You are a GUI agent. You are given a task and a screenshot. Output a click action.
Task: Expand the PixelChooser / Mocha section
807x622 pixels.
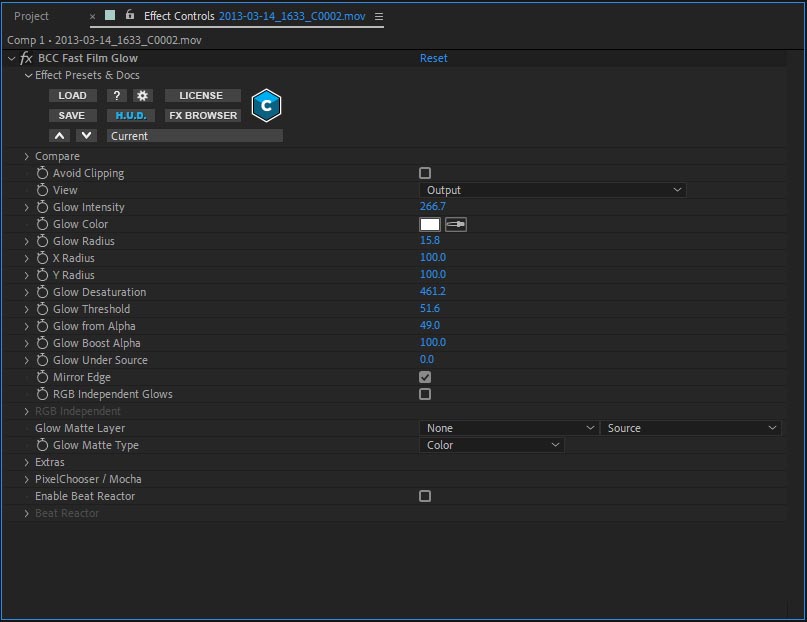click(26, 479)
